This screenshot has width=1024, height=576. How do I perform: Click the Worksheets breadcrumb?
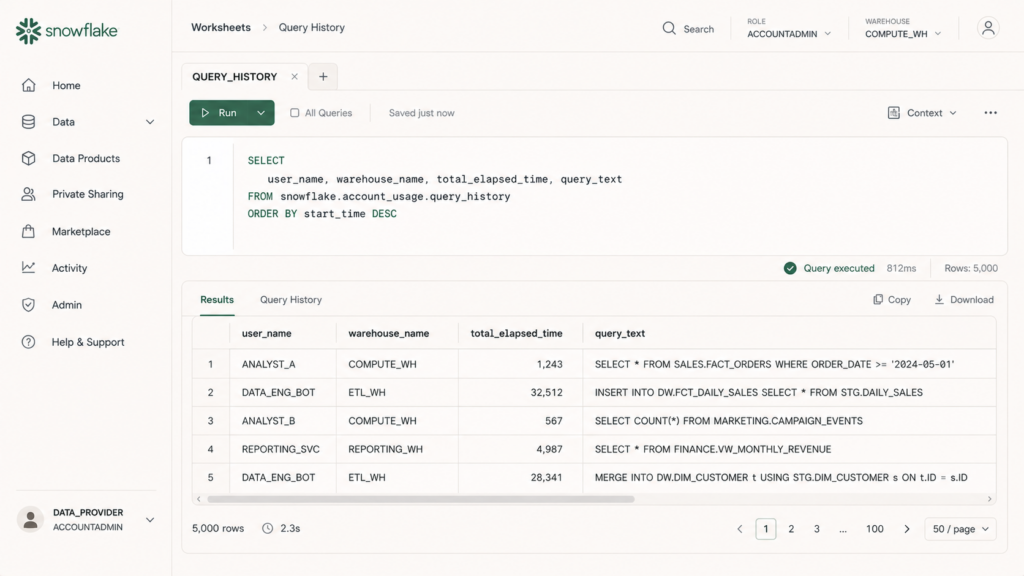pos(221,27)
